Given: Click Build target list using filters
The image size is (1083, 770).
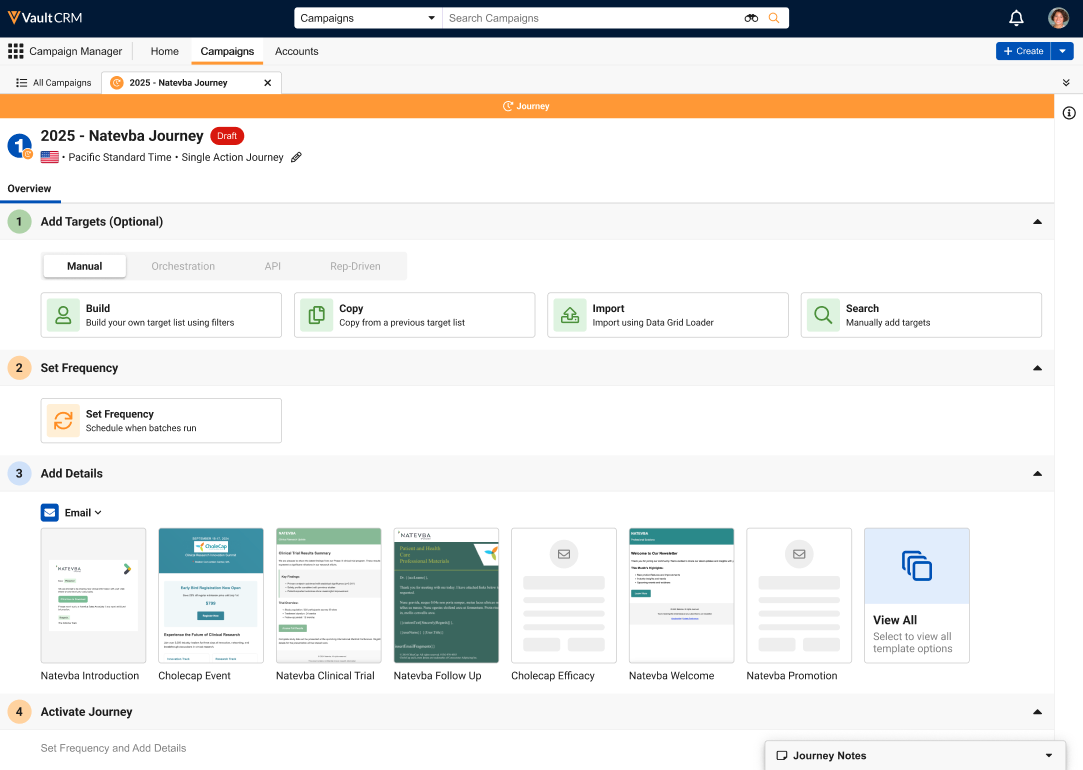Looking at the screenshot, I should click(x=161, y=315).
